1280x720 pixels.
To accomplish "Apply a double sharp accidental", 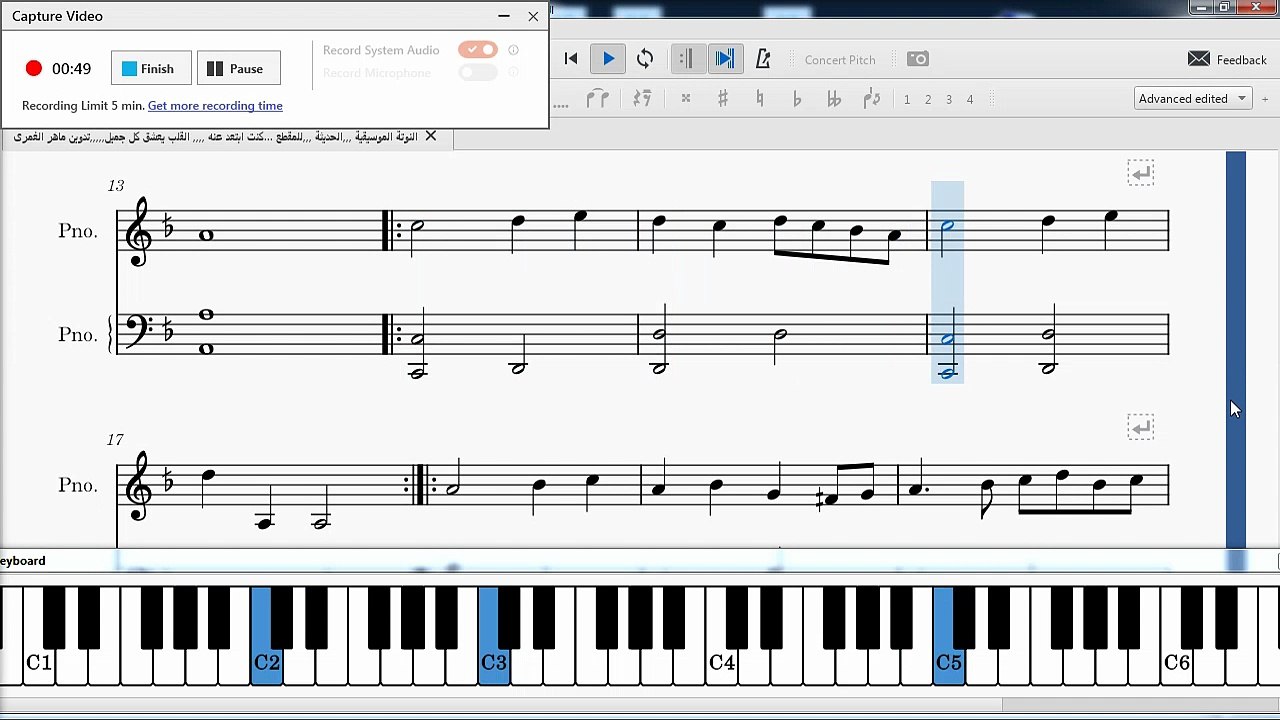I will [686, 99].
